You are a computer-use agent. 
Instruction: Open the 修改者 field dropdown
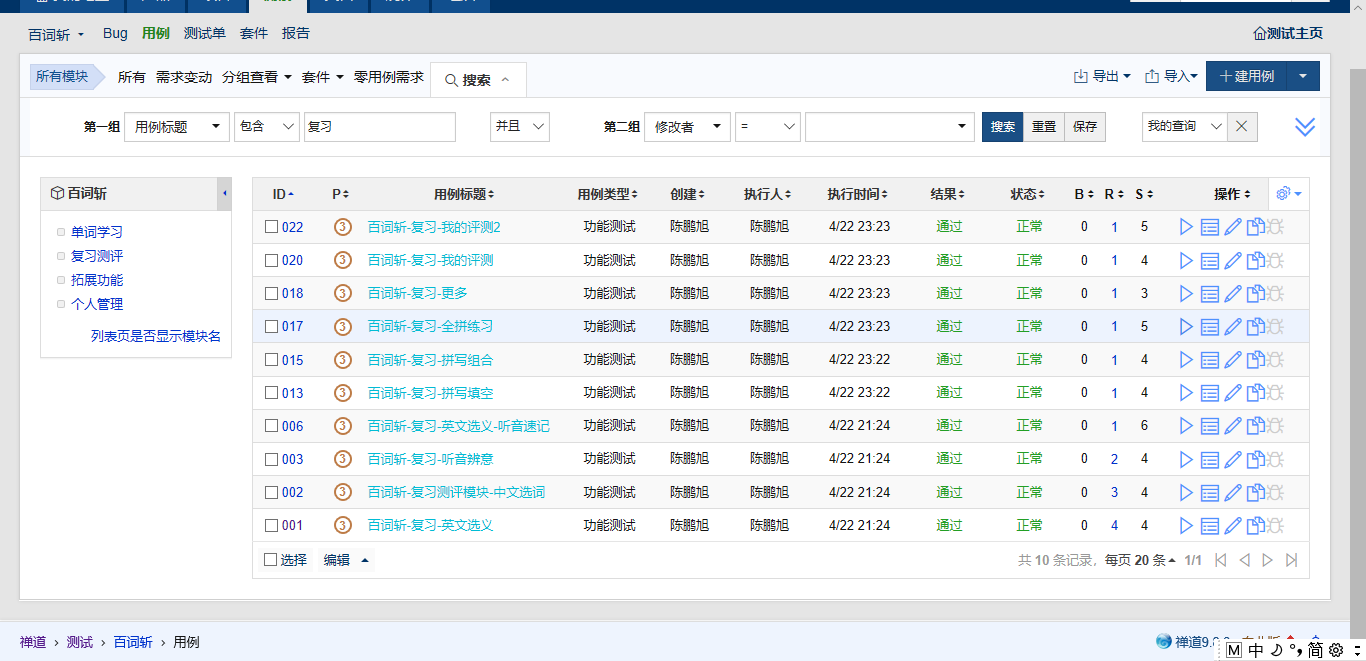(x=687, y=127)
